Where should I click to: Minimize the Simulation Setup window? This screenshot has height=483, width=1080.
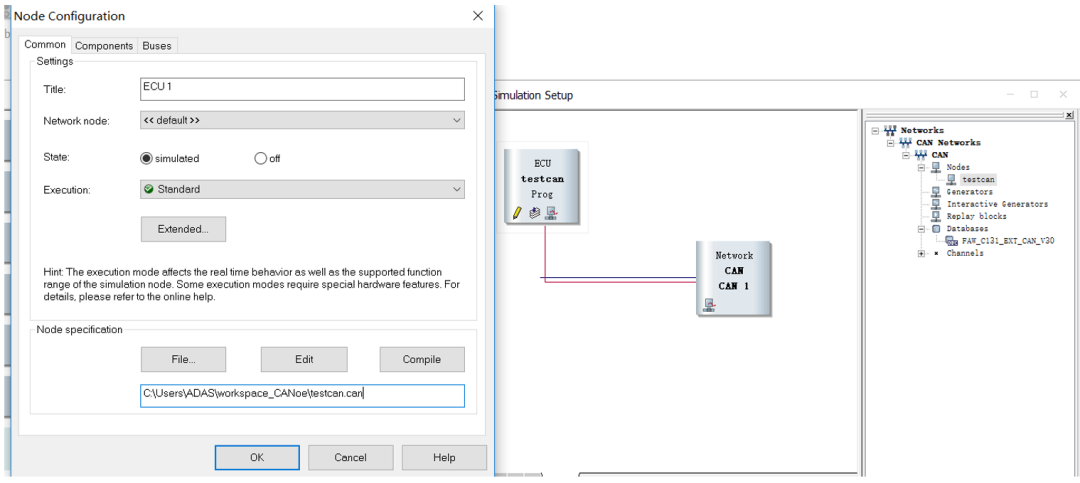click(x=1009, y=94)
